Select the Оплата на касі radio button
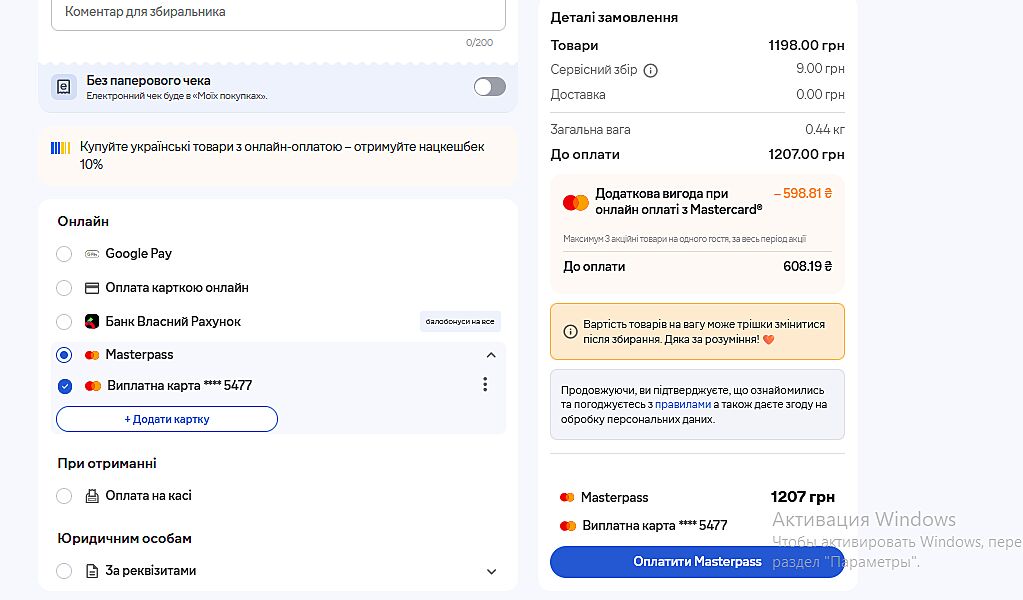 click(x=64, y=496)
